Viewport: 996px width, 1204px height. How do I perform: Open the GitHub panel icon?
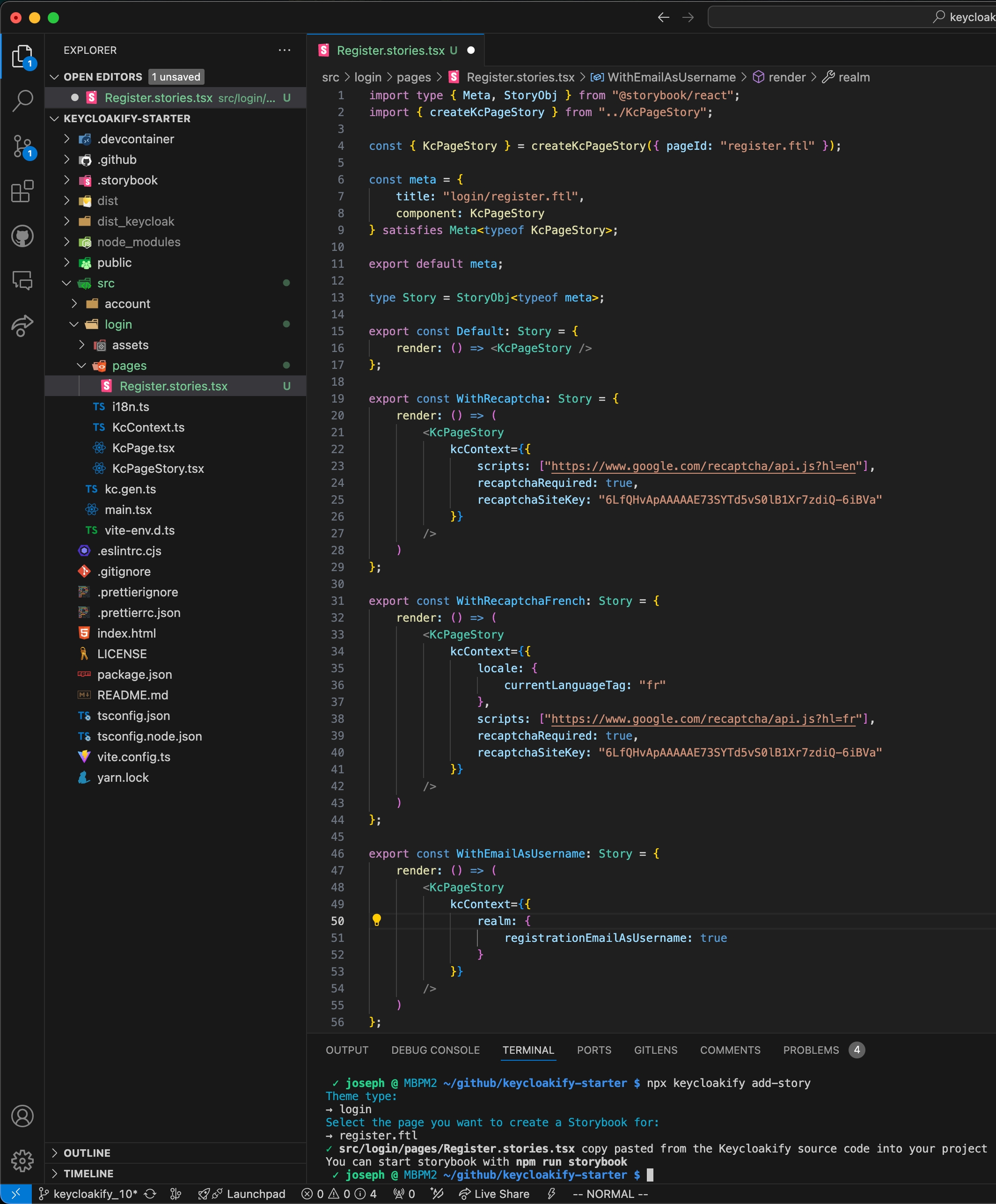coord(22,235)
